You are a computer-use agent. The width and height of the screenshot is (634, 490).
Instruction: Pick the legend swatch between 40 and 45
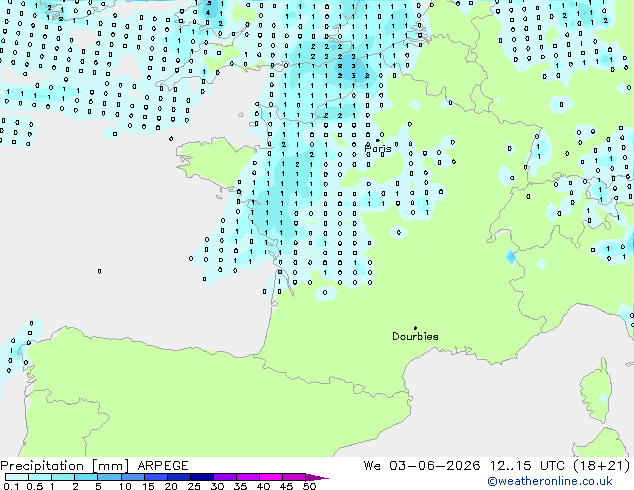[271, 477]
